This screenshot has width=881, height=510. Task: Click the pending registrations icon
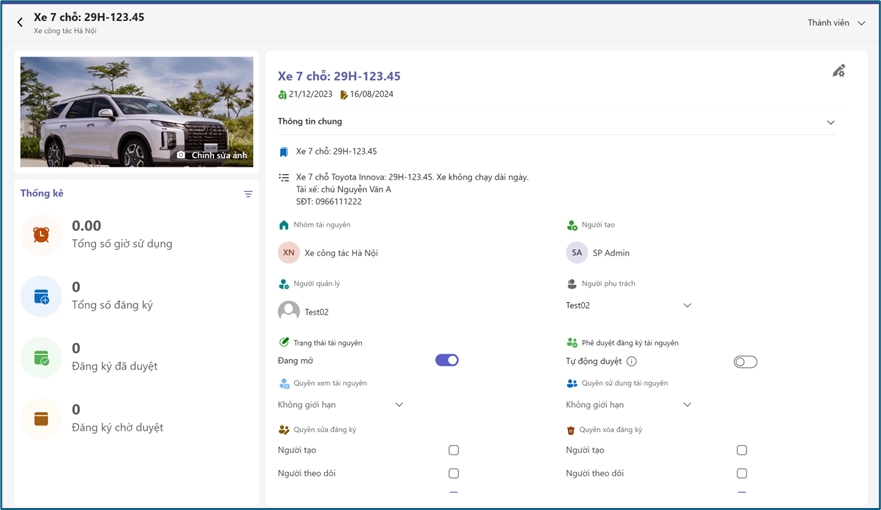41,419
